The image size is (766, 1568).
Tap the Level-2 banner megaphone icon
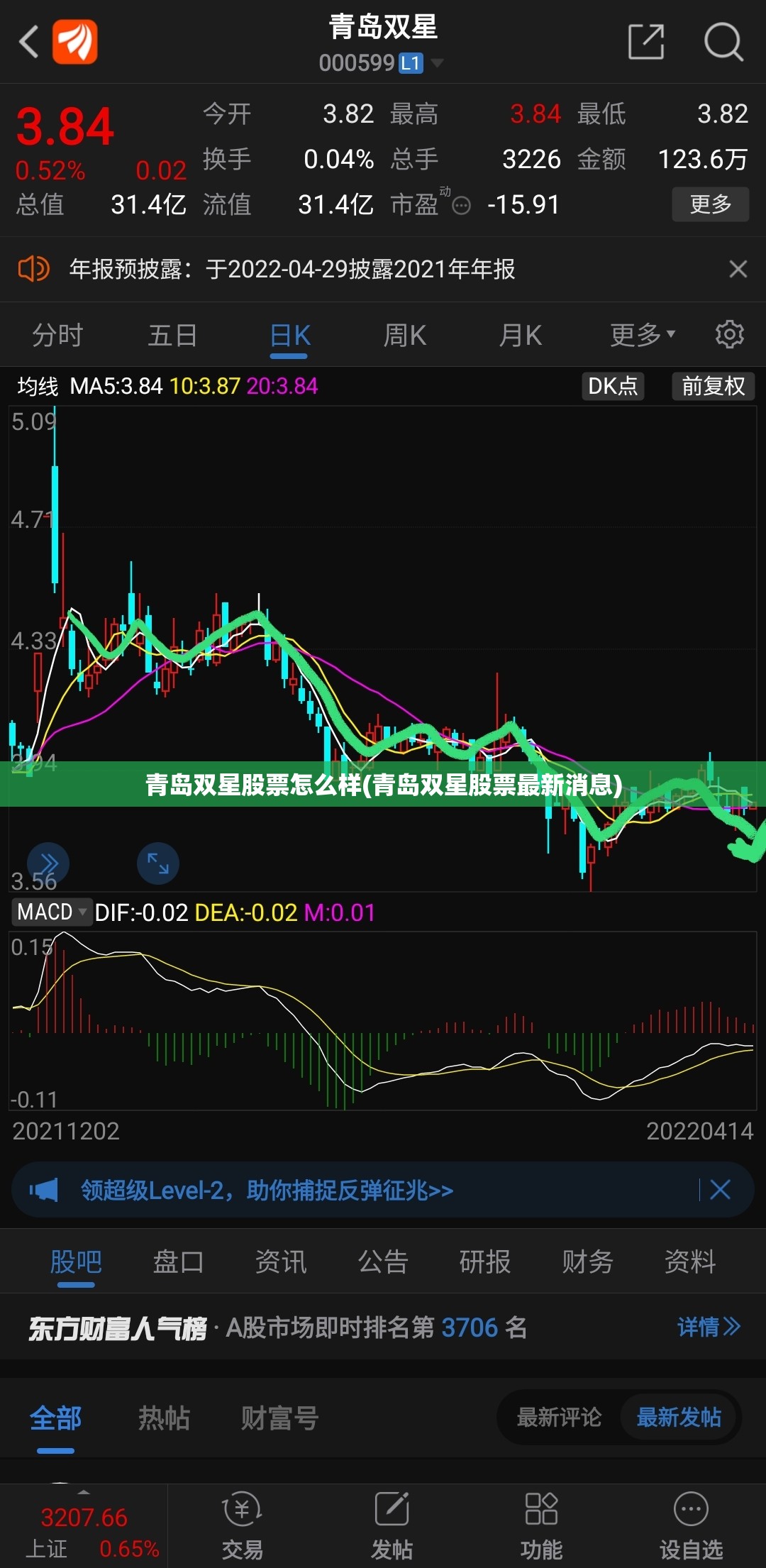click(x=43, y=1190)
